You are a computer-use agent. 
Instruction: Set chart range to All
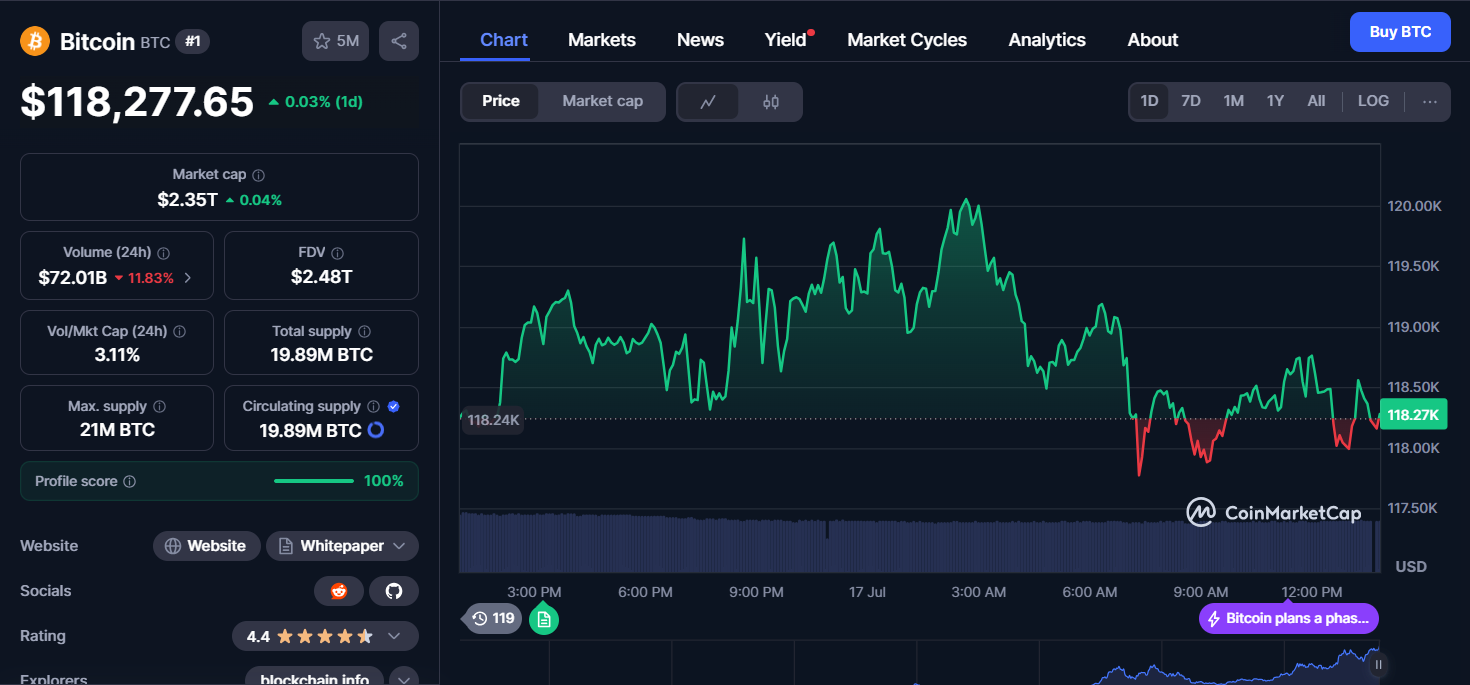coord(1316,101)
